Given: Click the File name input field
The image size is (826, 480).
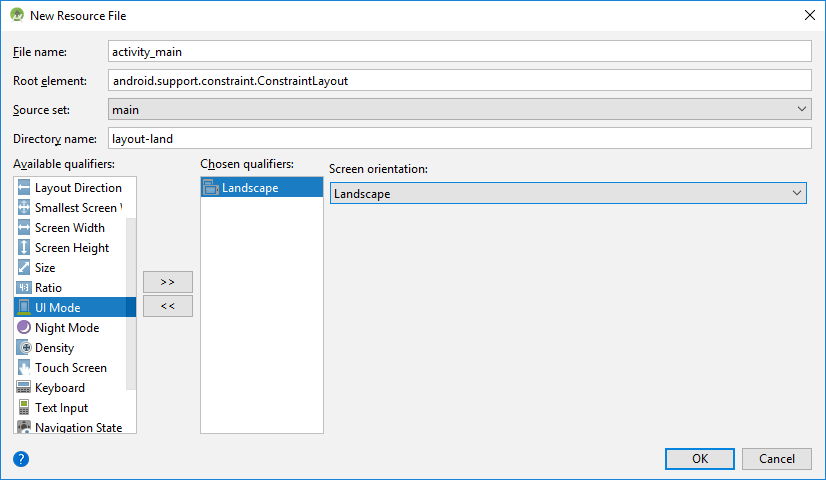Looking at the screenshot, I should [x=459, y=51].
